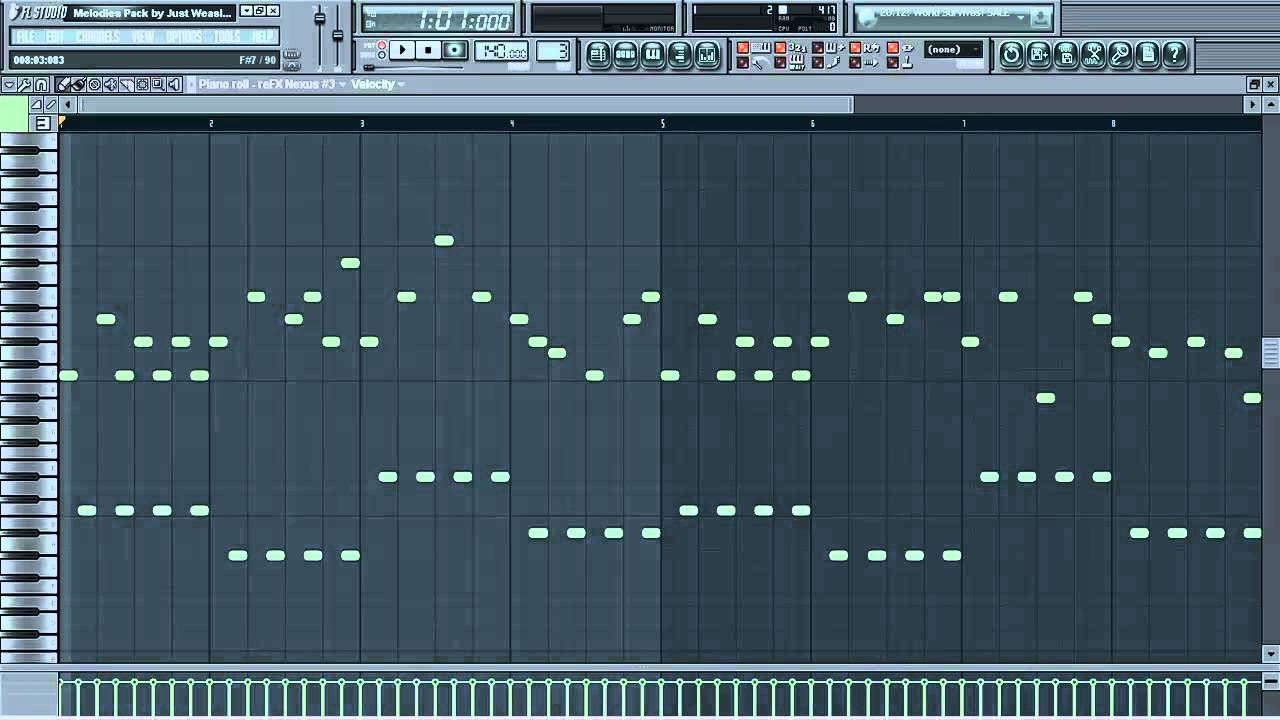The image size is (1280, 720).
Task: Select the Slice tool
Action: pyautogui.click(x=126, y=84)
